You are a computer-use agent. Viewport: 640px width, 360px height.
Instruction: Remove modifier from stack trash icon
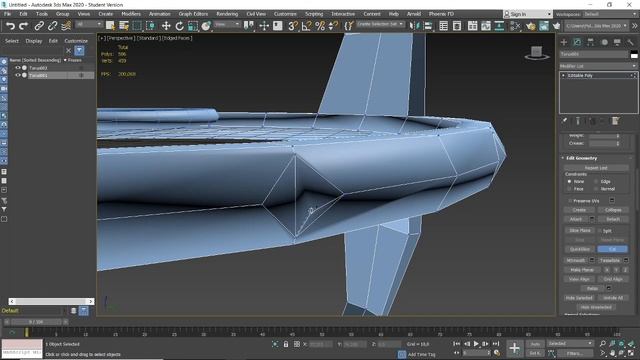[615, 121]
